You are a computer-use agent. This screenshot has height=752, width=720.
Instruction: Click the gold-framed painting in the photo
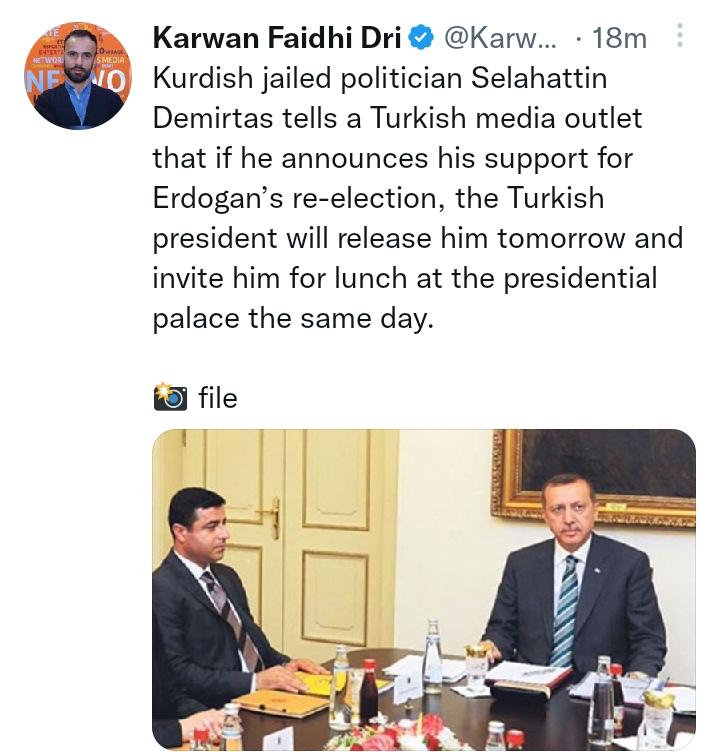pyautogui.click(x=608, y=478)
